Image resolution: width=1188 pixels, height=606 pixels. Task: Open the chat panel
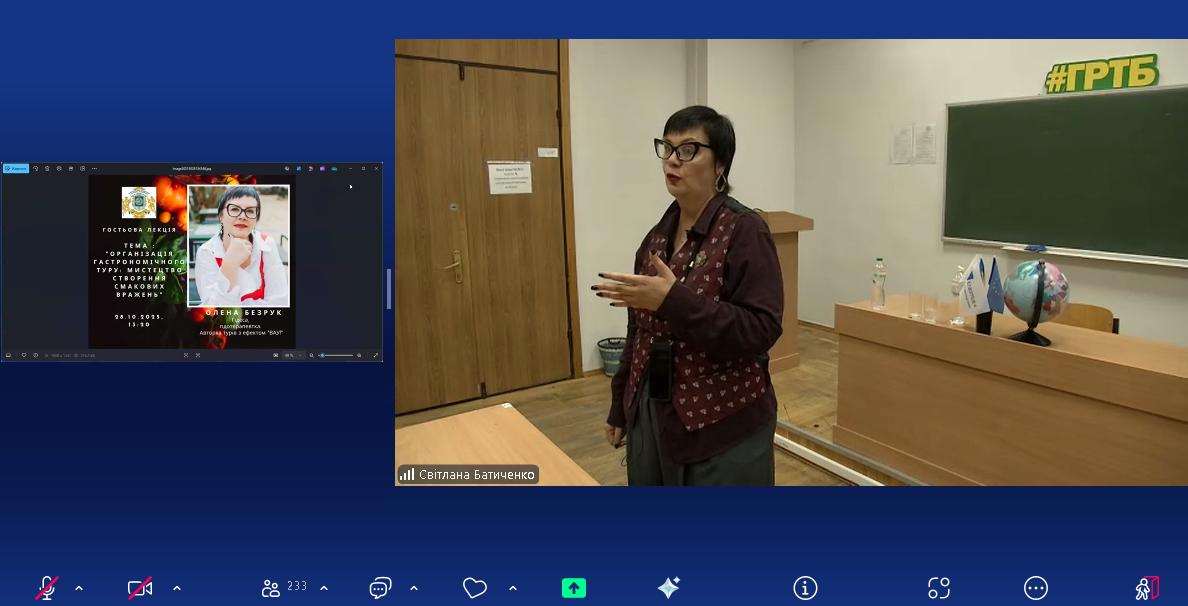[380, 588]
